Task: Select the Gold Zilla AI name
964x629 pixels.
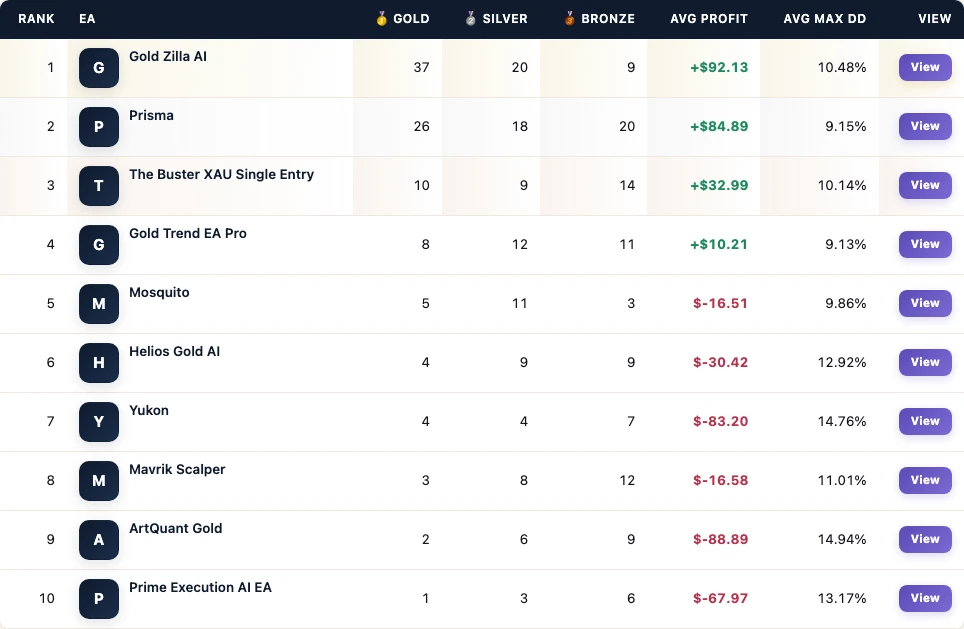Action: click(x=168, y=57)
